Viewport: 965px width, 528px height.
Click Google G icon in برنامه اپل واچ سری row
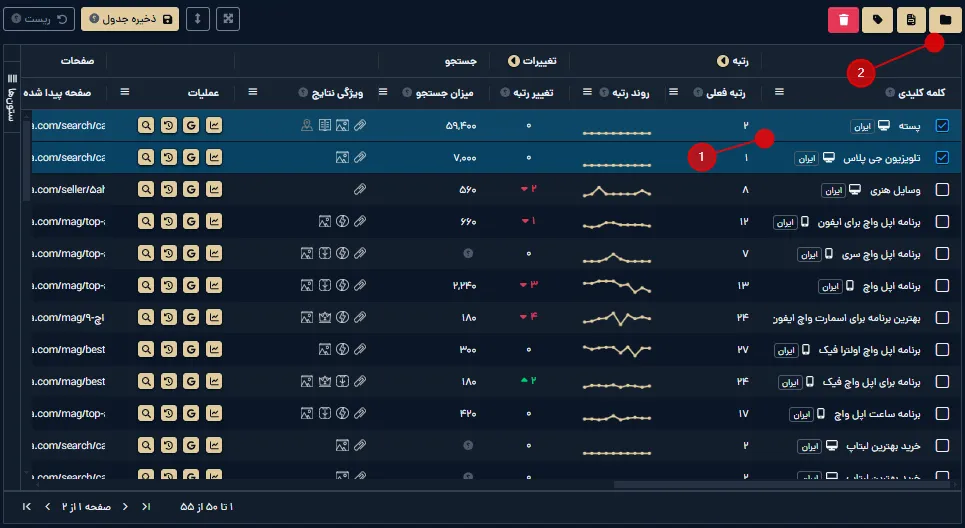[191, 254]
